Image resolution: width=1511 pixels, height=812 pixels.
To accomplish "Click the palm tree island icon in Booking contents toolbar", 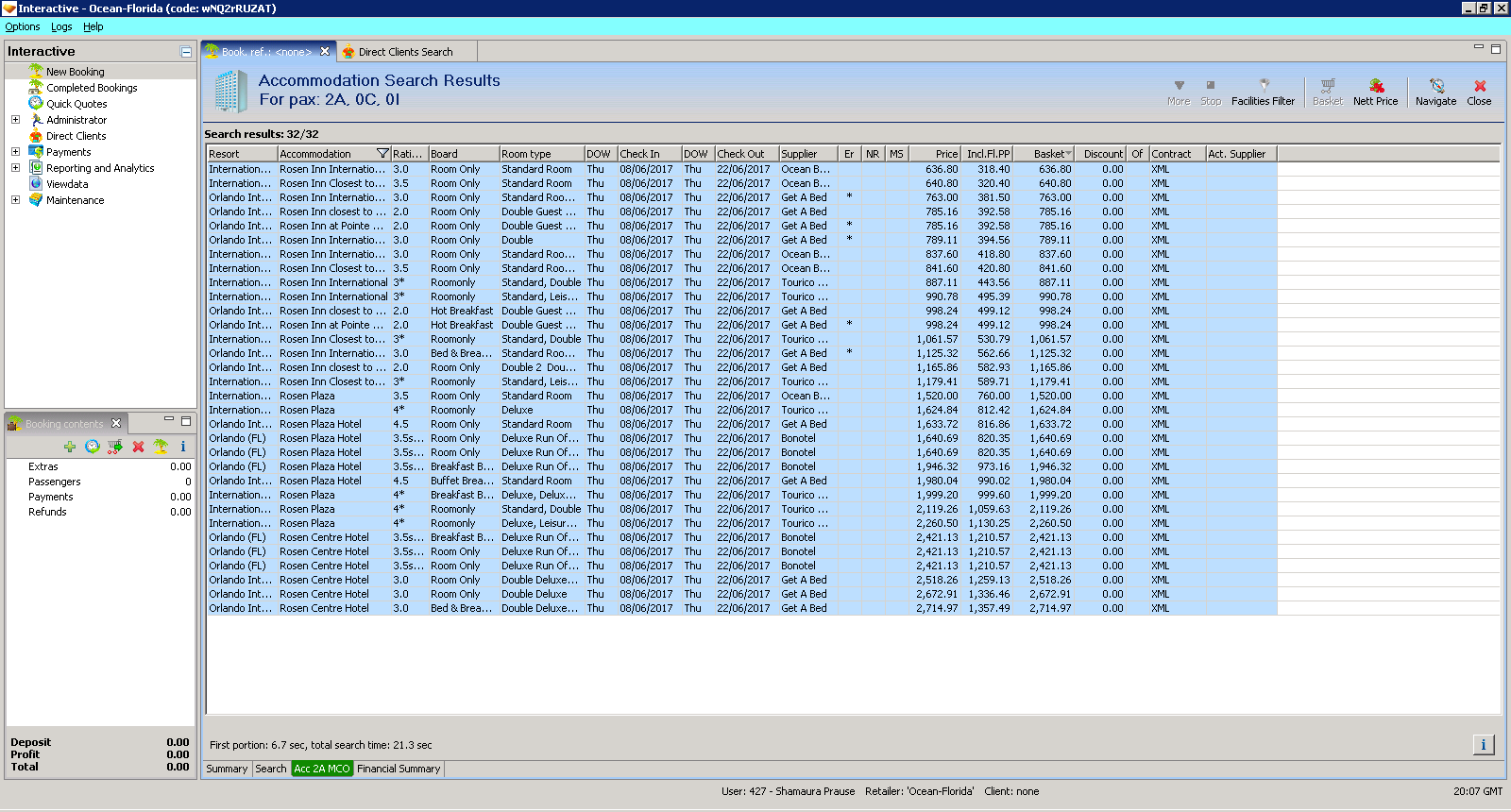I will pyautogui.click(x=161, y=447).
